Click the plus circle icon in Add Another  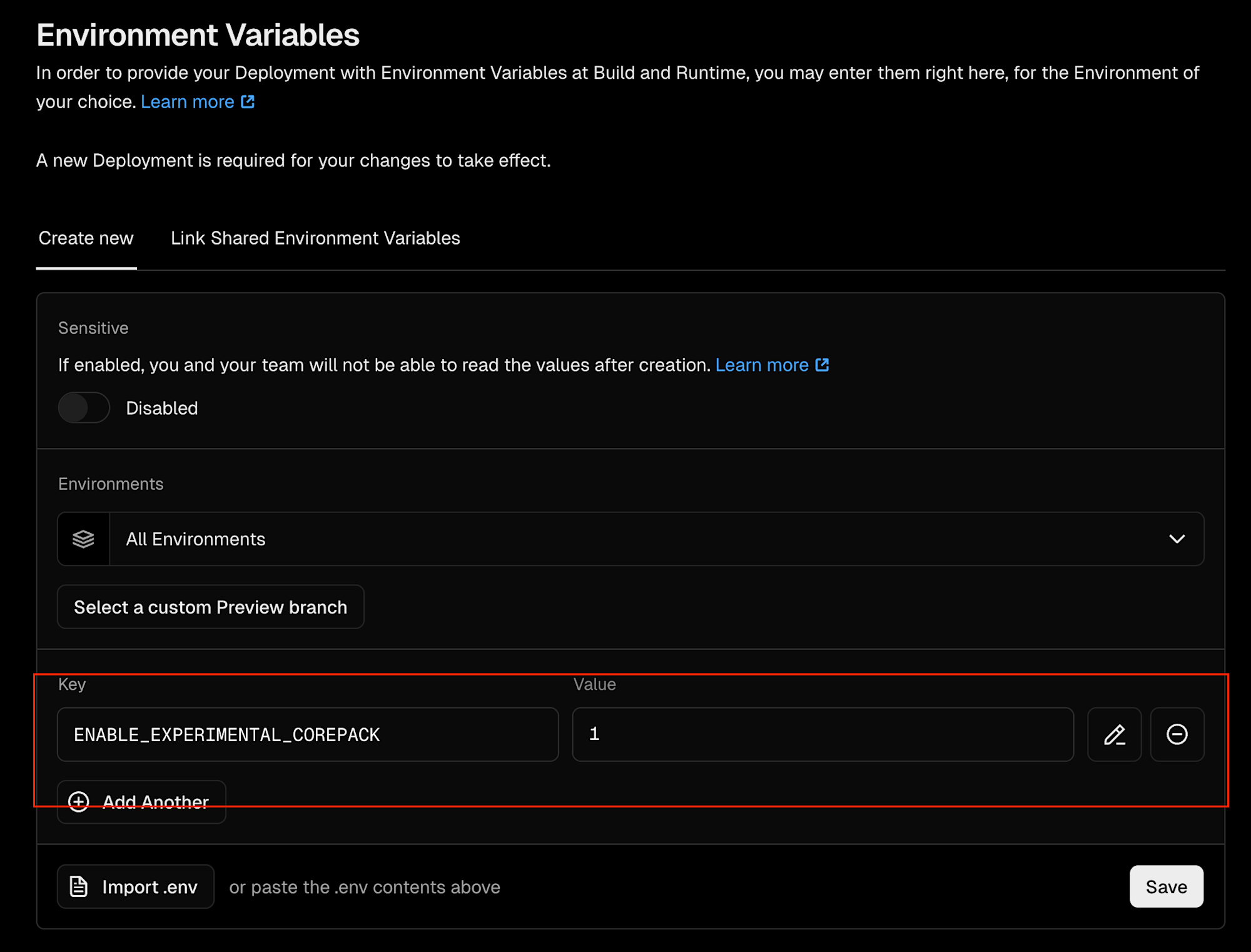[79, 801]
